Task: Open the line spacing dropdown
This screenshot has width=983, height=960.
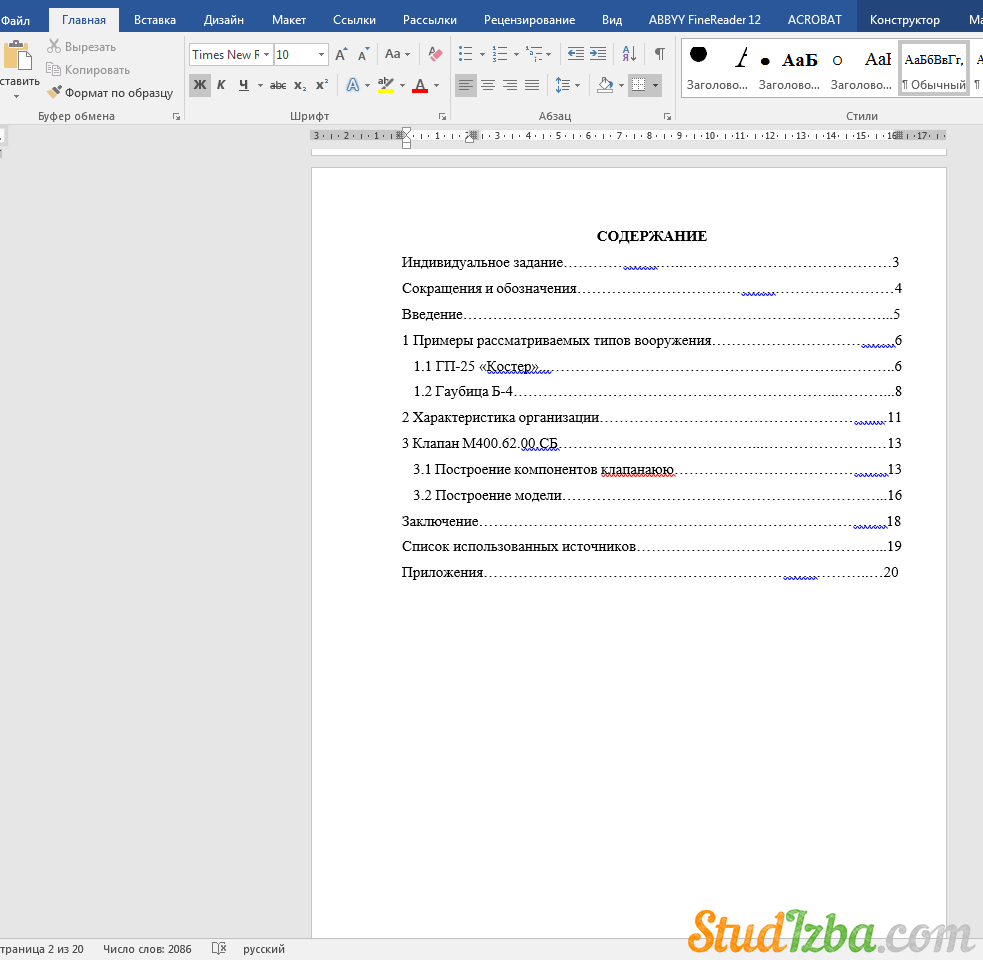Action: pyautogui.click(x=567, y=85)
